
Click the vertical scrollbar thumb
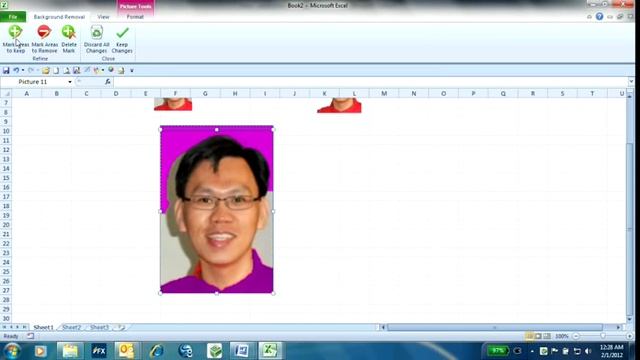pos(630,229)
